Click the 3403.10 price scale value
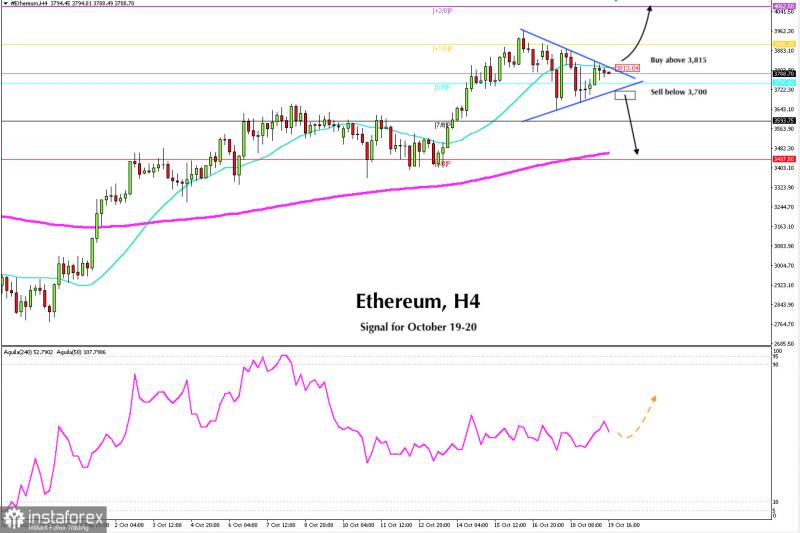800x533 pixels. (x=784, y=168)
